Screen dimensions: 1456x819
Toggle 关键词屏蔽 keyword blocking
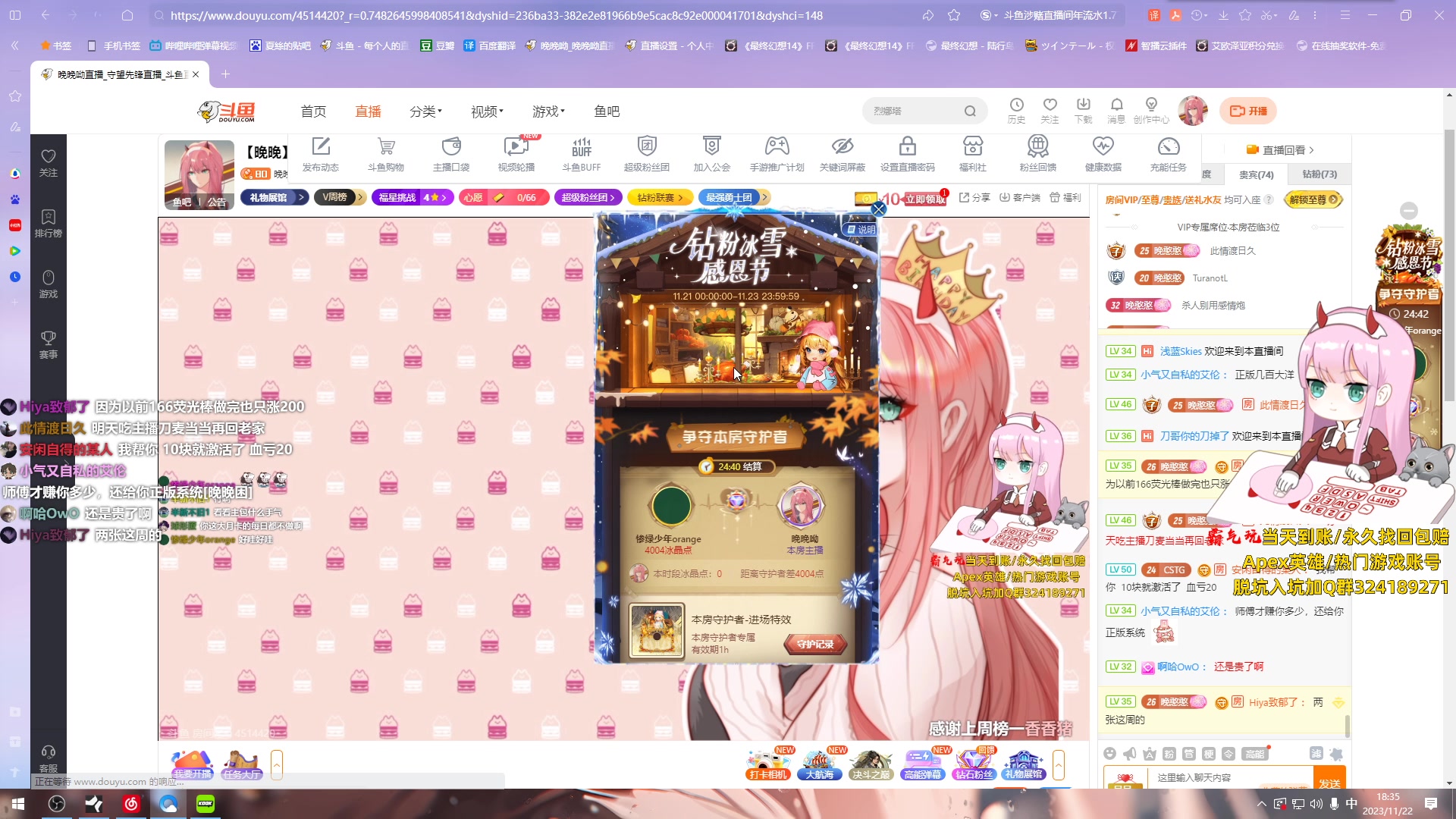tap(843, 154)
